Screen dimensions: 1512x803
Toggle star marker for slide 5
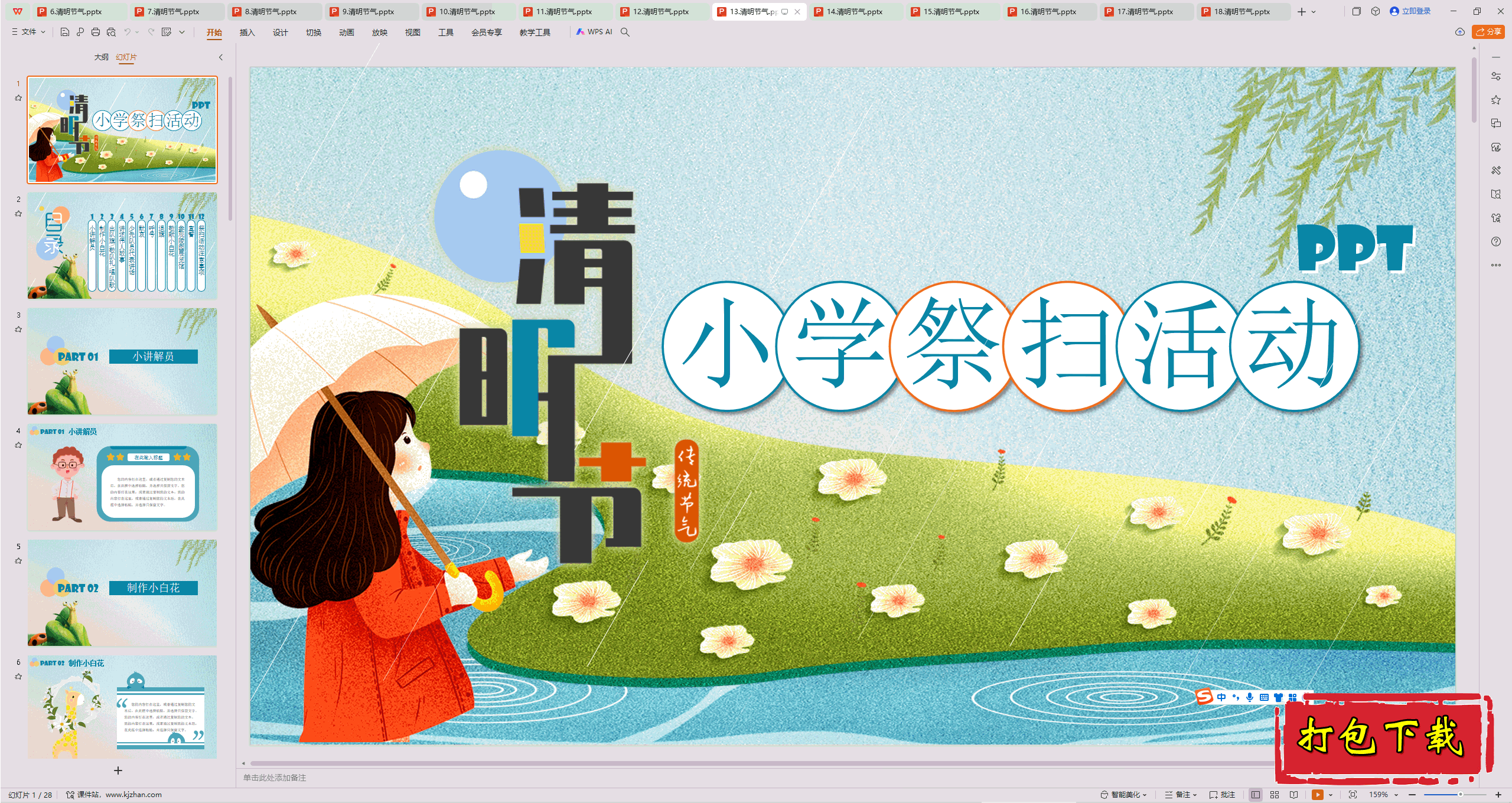point(18,561)
